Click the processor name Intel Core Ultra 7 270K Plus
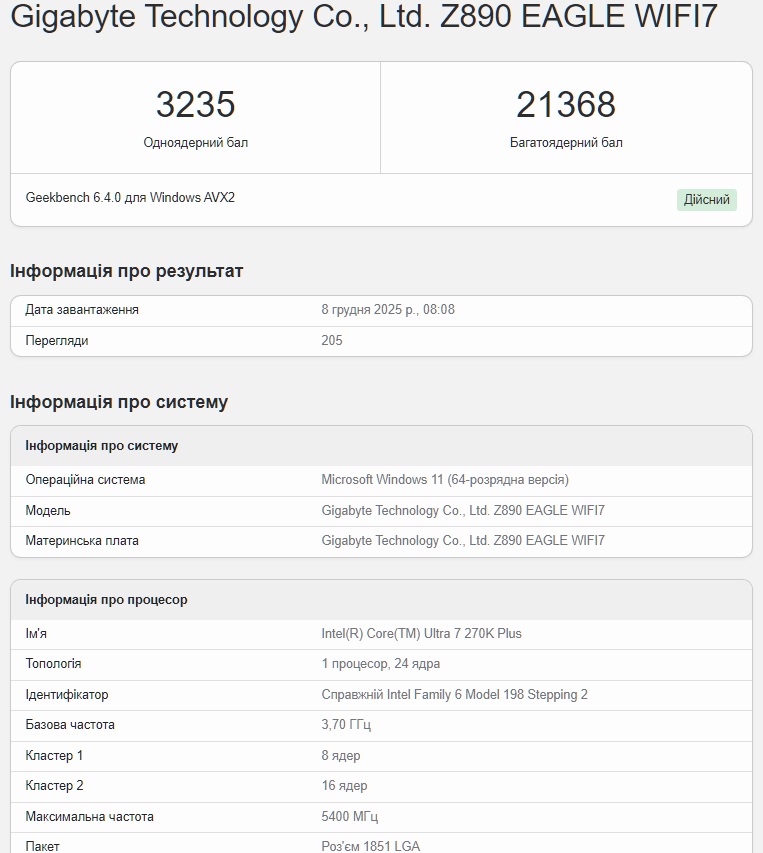 [x=421, y=634]
